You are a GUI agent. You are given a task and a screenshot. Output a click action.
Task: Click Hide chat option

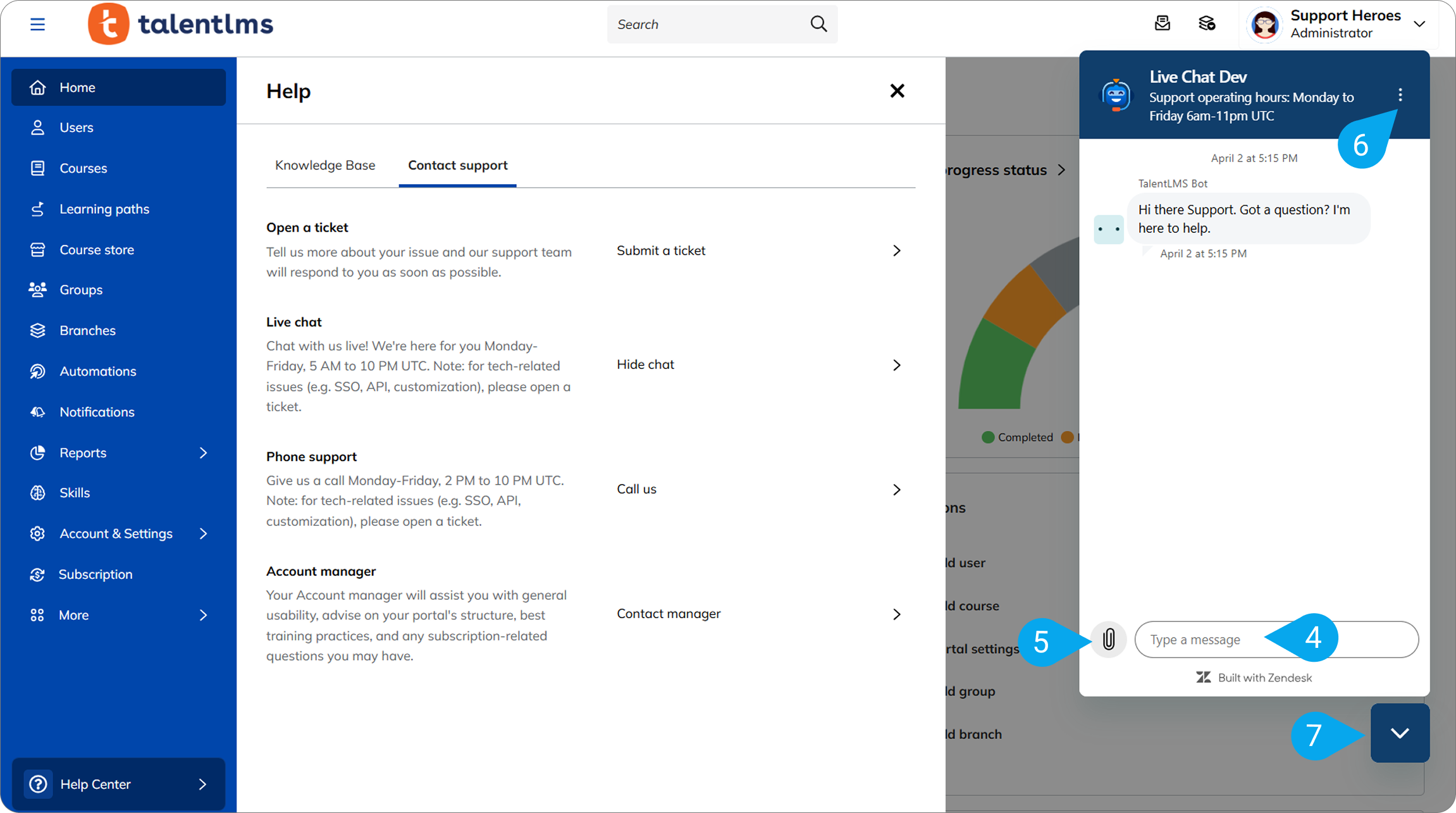645,364
